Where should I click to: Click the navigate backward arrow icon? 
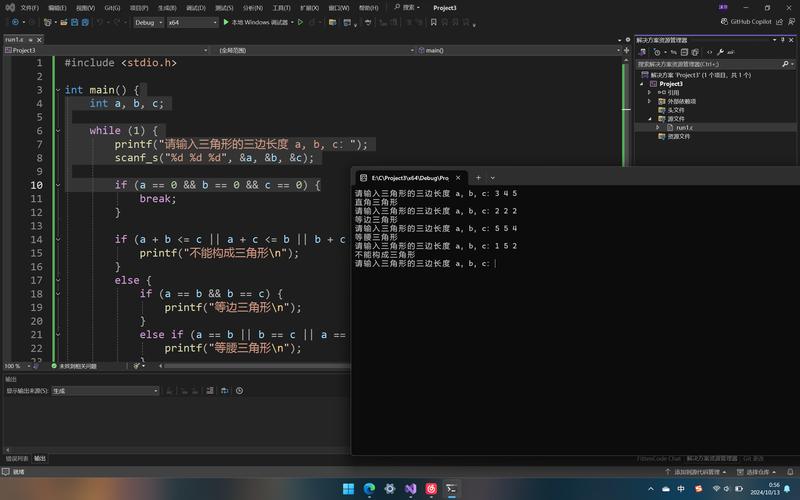15,22
